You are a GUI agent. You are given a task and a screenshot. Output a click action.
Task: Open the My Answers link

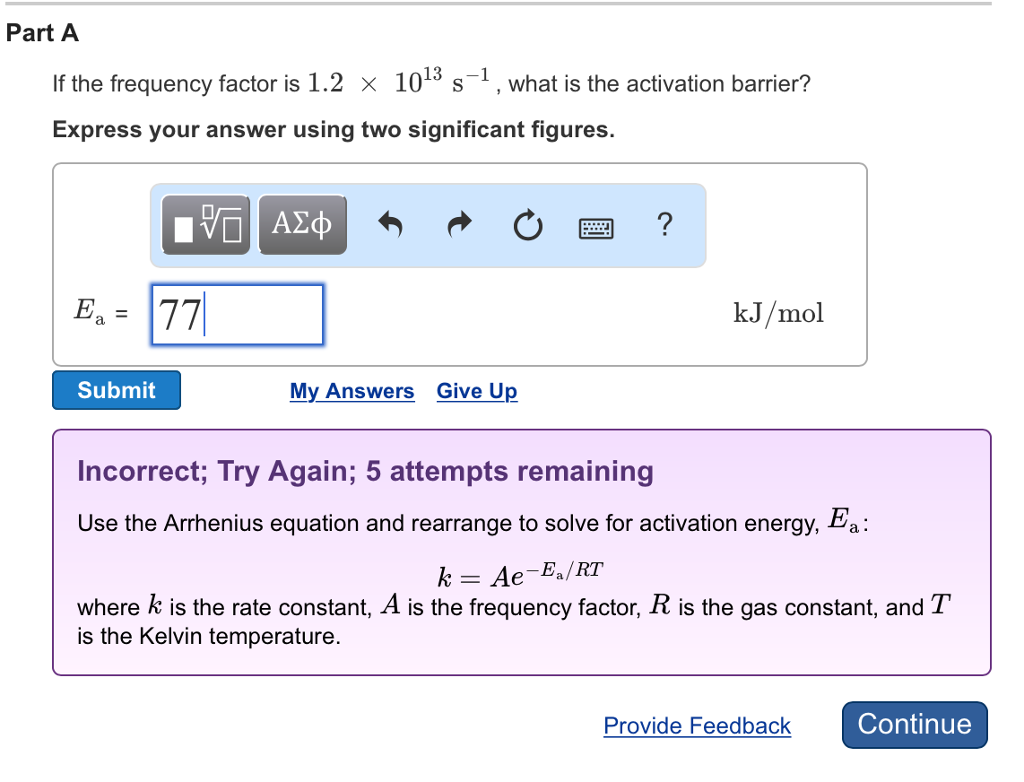[351, 391]
